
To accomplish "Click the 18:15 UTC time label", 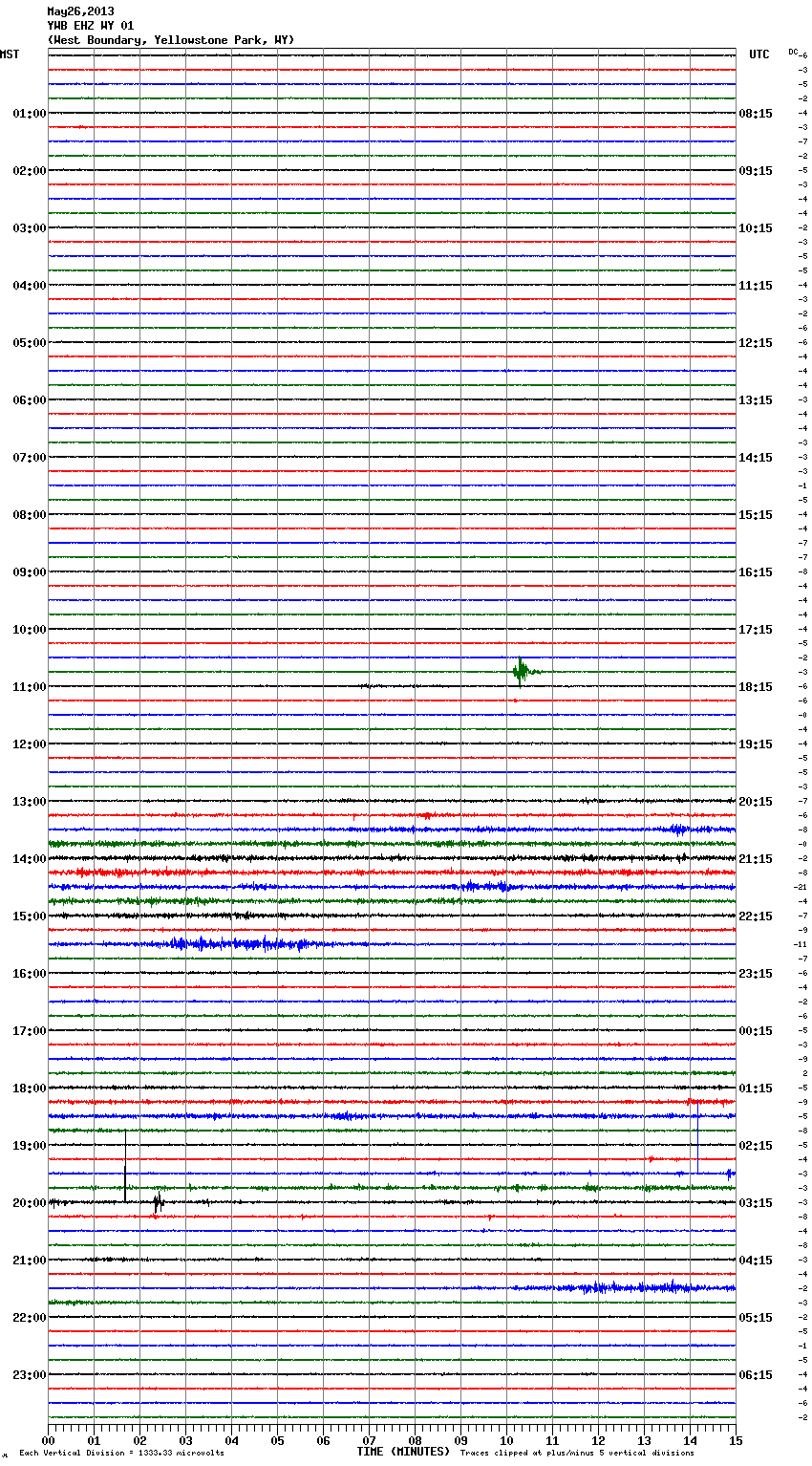I will pyautogui.click(x=756, y=686).
